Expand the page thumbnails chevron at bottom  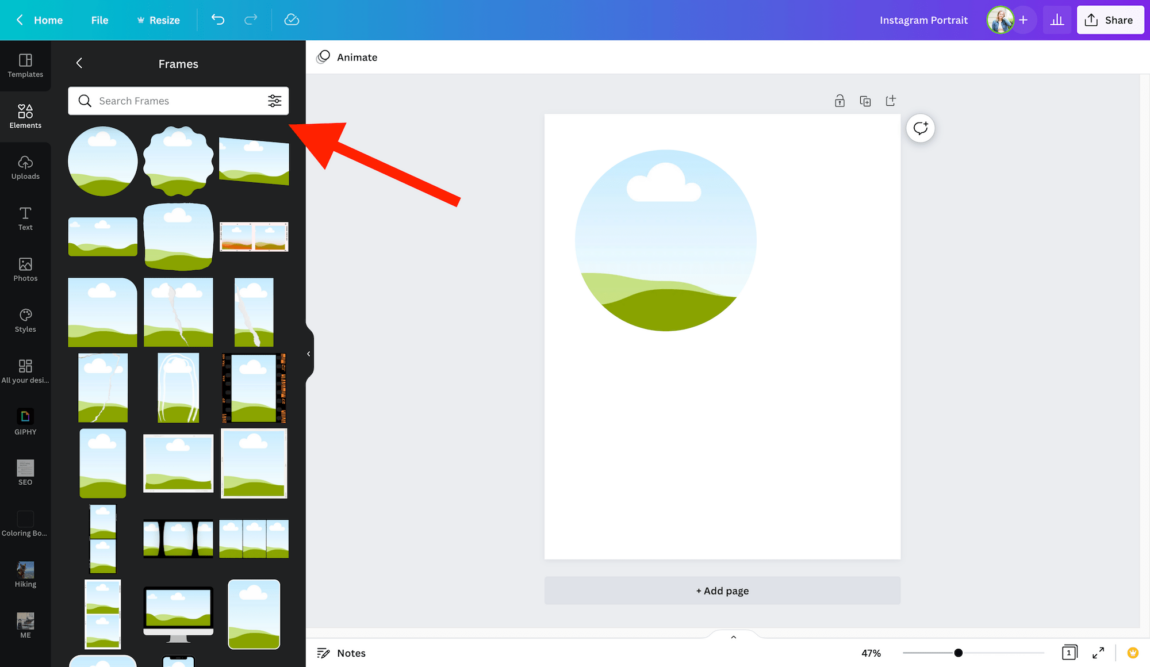tap(733, 637)
